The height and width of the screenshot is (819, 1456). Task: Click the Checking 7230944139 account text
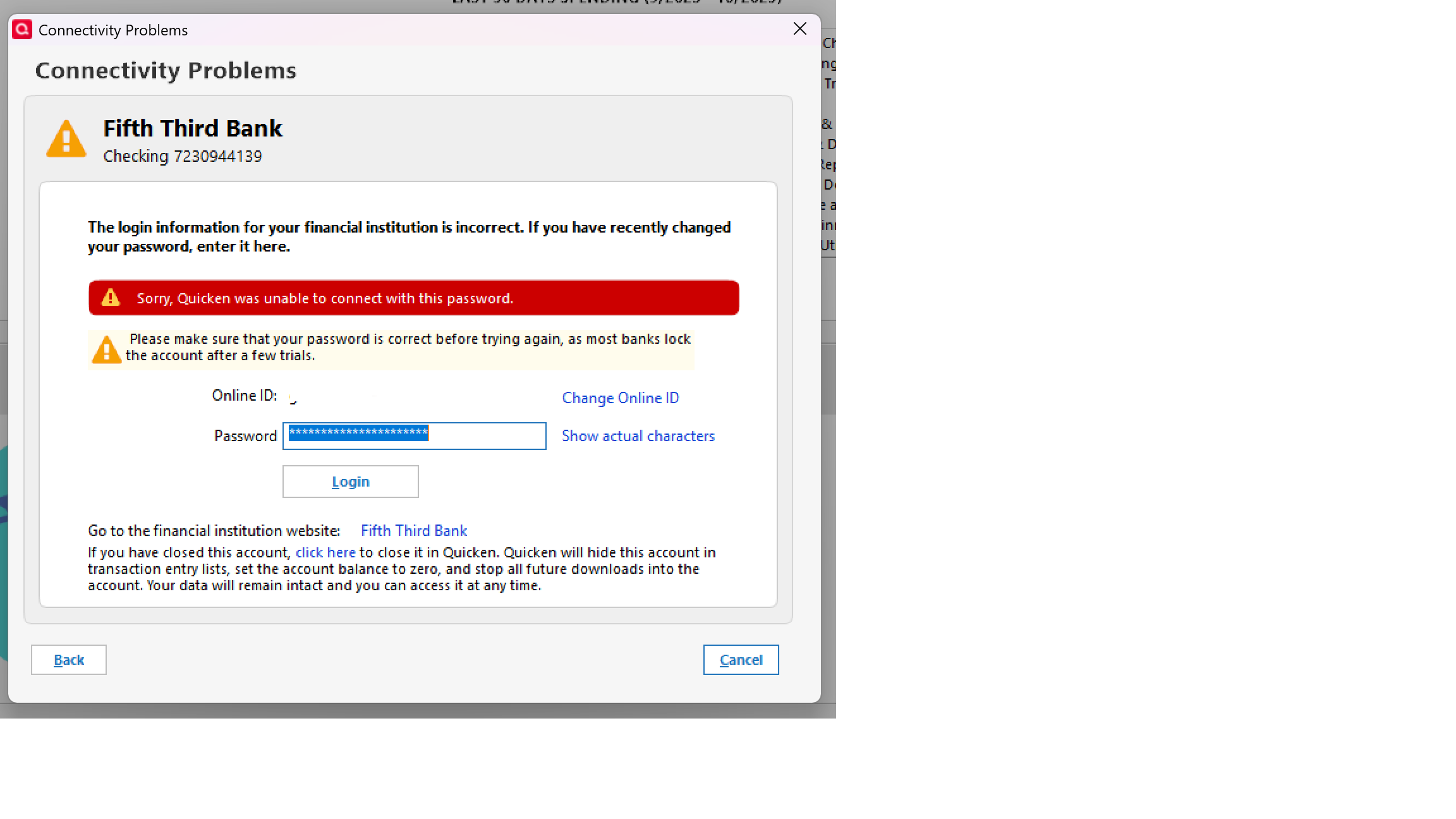coord(183,156)
